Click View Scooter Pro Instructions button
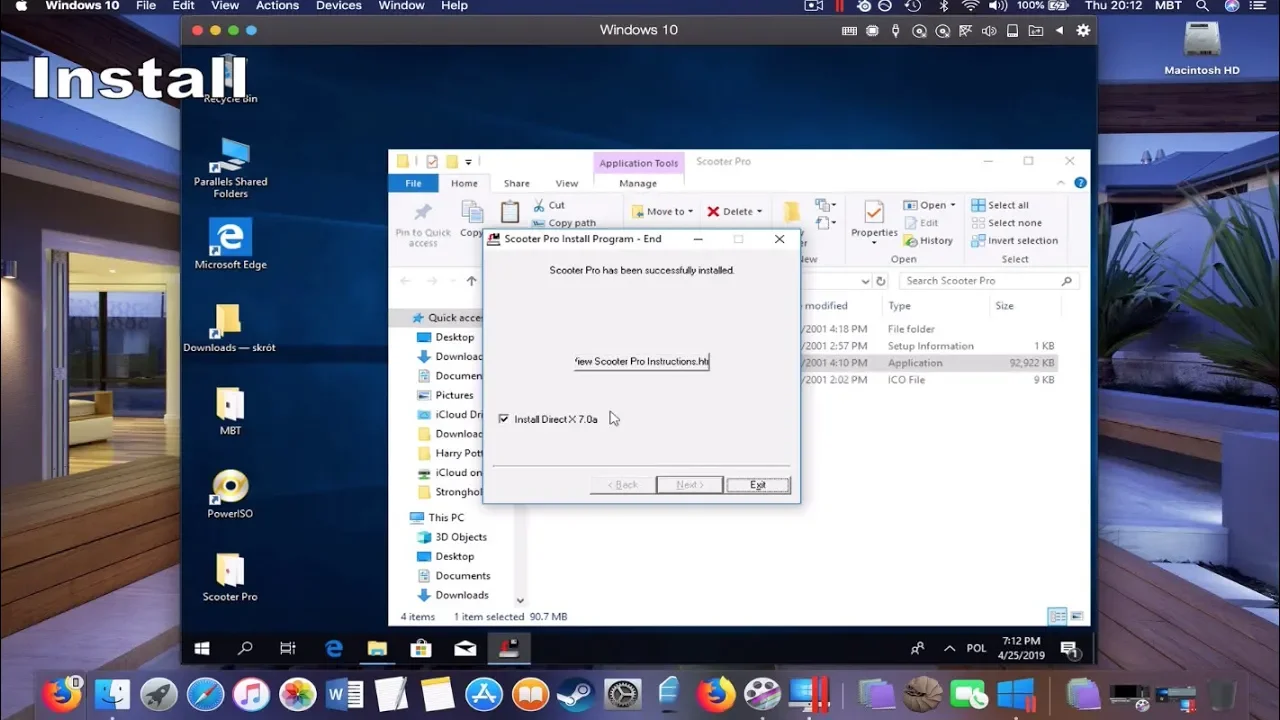The height and width of the screenshot is (720, 1280). coord(642,361)
